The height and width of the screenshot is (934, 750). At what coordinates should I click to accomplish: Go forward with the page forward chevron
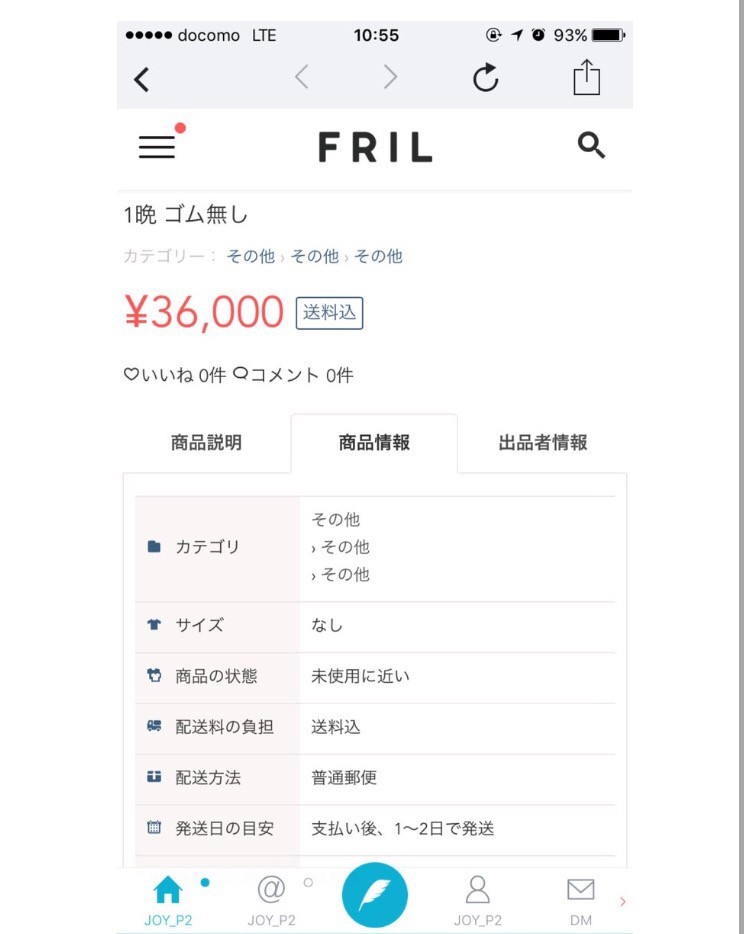[390, 77]
